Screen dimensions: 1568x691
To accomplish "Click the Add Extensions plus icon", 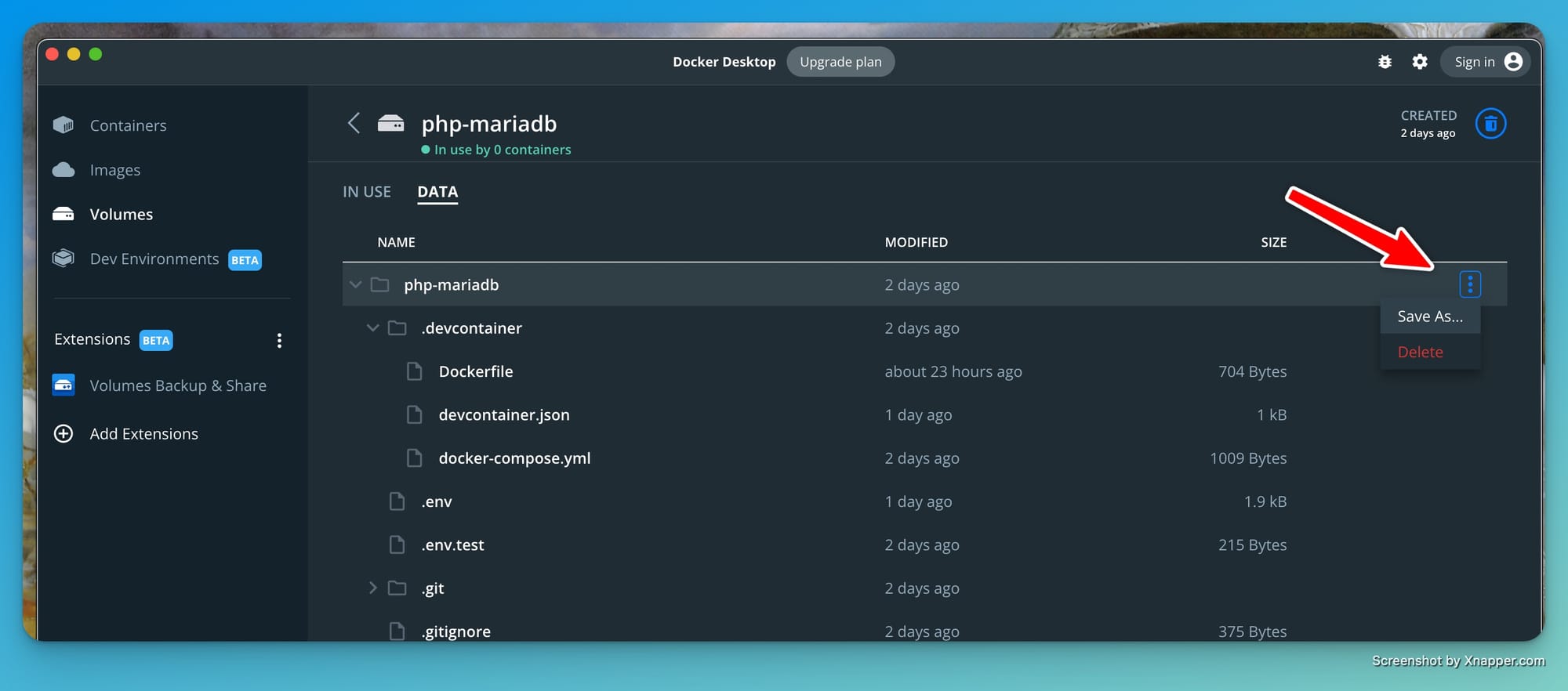I will 64,433.
